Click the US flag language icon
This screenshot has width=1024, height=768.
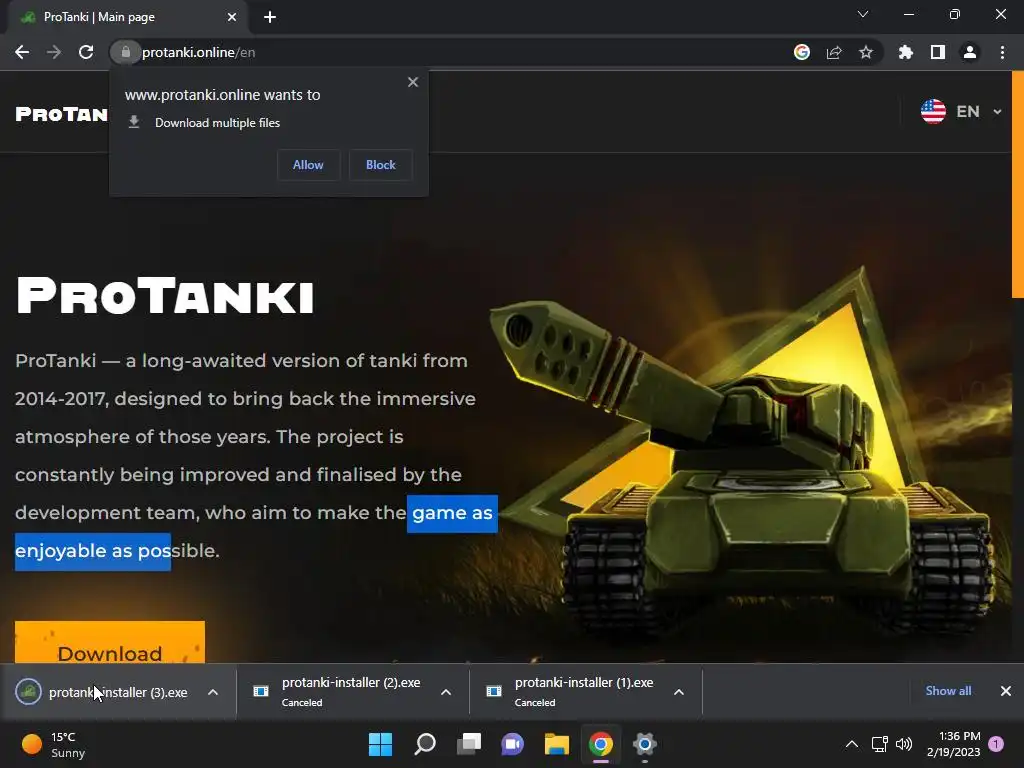pyautogui.click(x=933, y=112)
